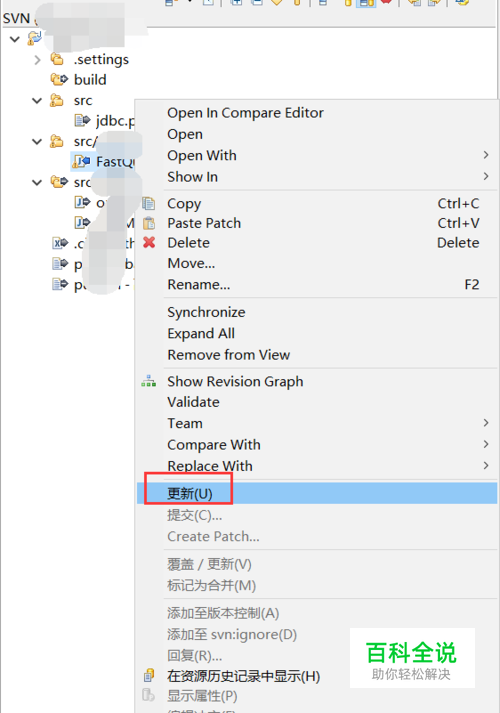The image size is (500, 713).
Task: Open the Team submenu
Action: [317, 423]
